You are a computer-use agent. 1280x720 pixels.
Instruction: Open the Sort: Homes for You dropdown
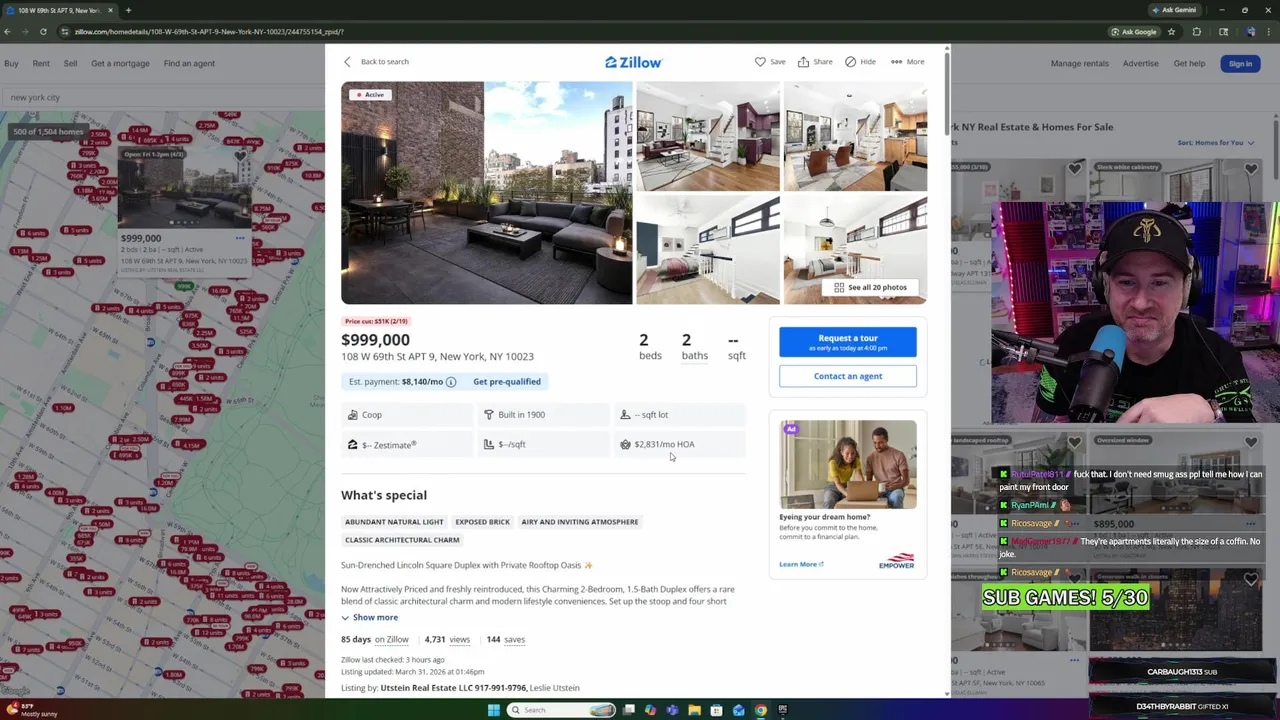pyautogui.click(x=1215, y=143)
